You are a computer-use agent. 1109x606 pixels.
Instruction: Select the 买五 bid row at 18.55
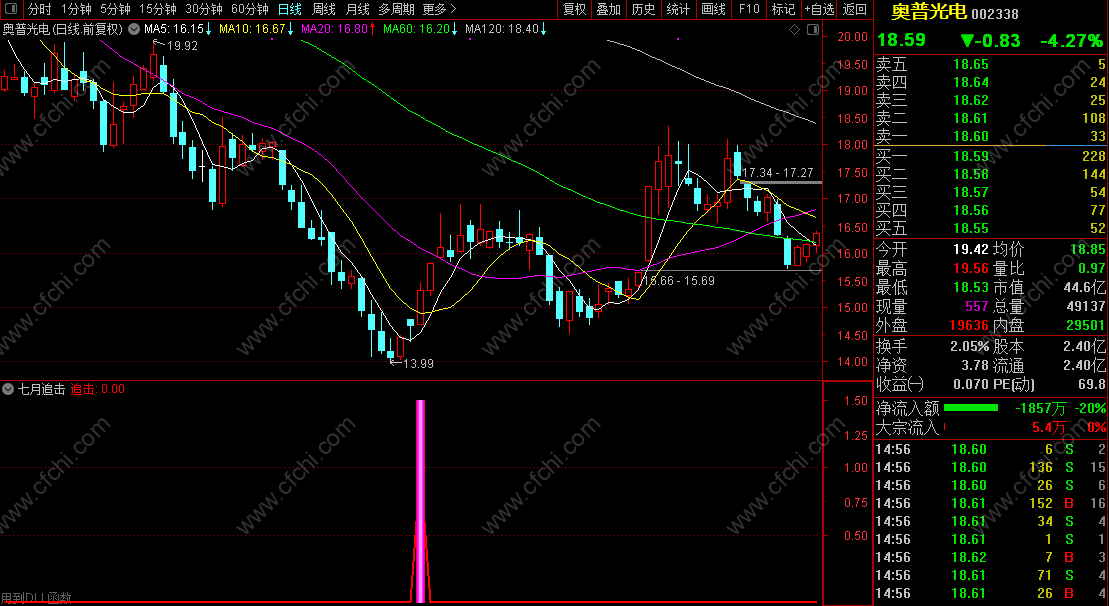tap(991, 228)
